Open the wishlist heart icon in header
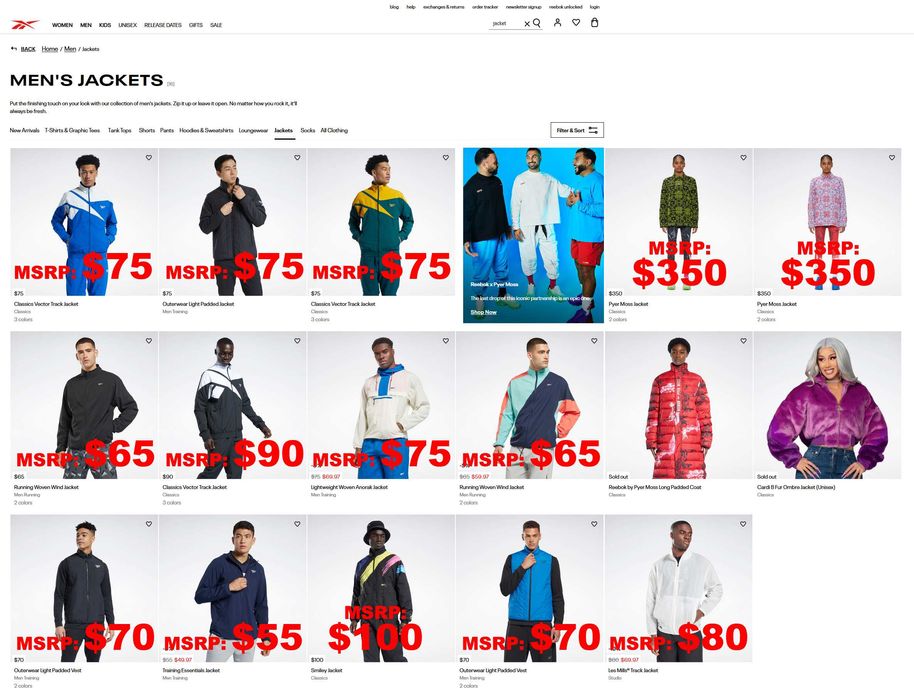This screenshot has width=914, height=700. (x=576, y=23)
